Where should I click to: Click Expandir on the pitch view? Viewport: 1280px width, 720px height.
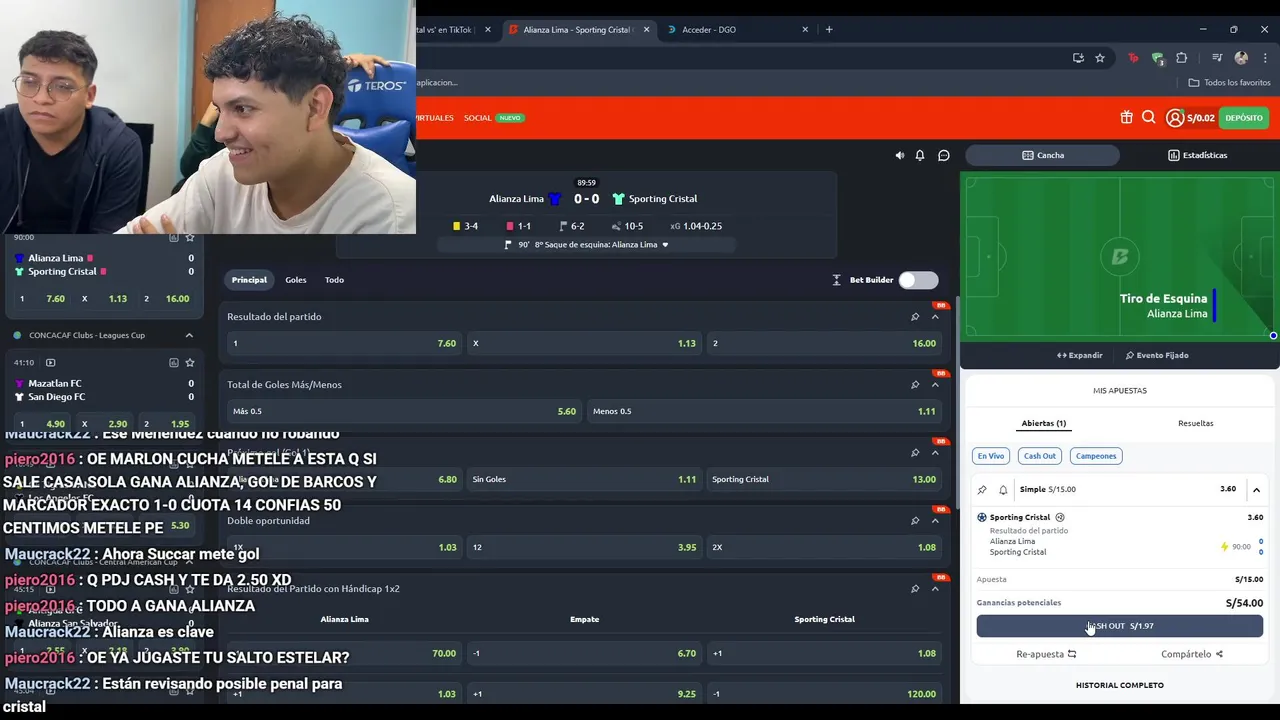[1080, 355]
